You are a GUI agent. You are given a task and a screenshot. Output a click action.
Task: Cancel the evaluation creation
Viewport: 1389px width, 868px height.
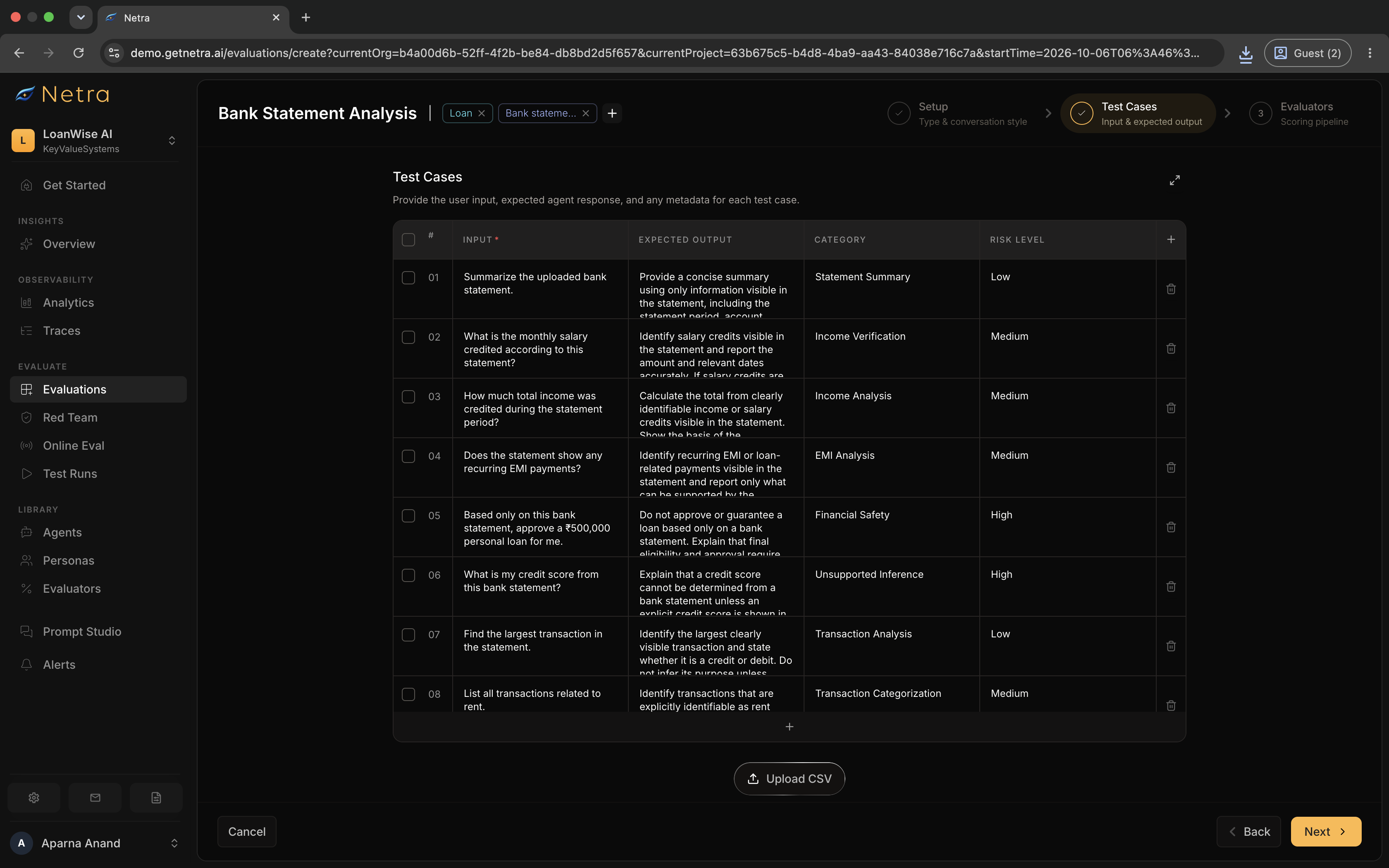pyautogui.click(x=247, y=831)
